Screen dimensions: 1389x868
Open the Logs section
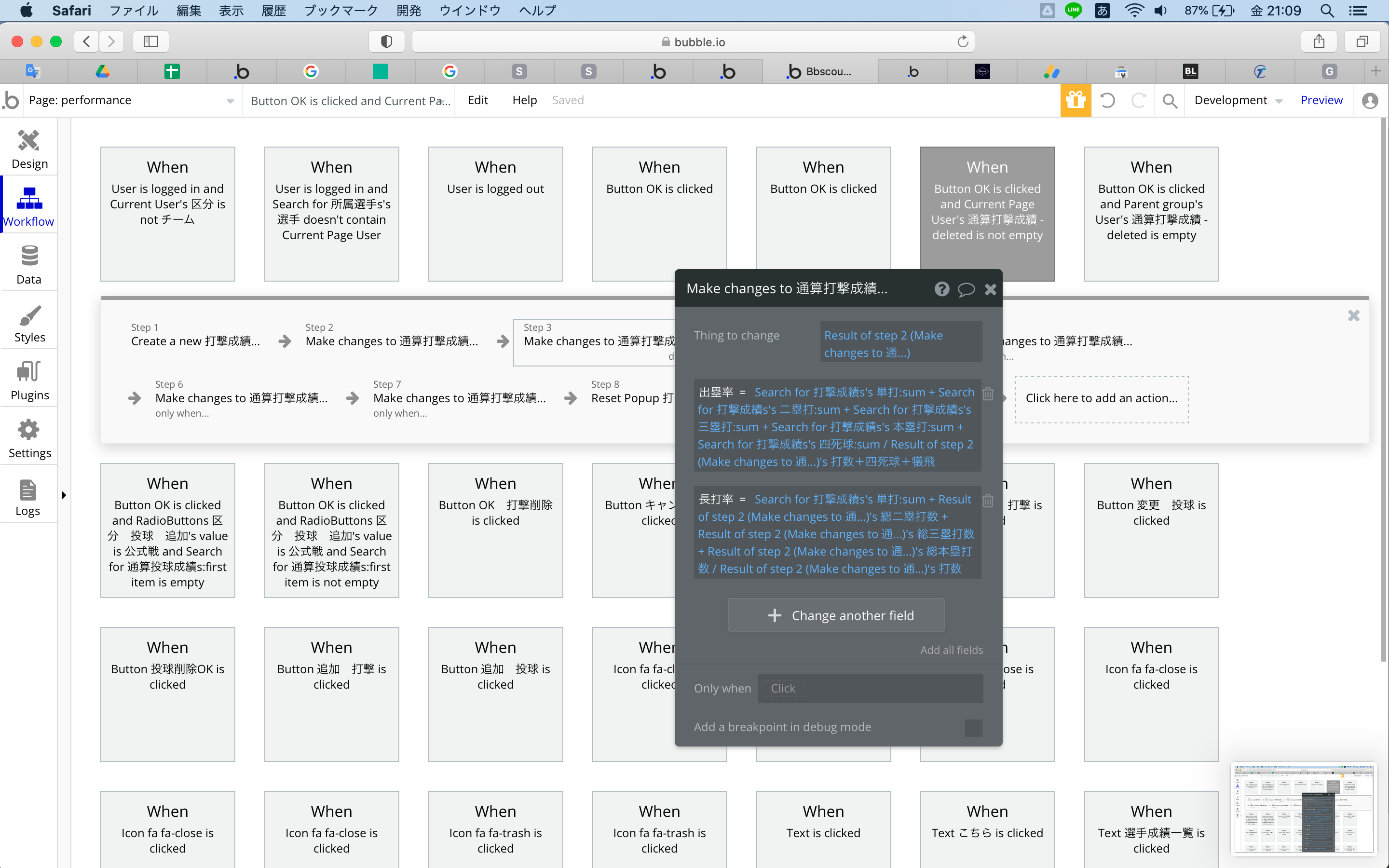coord(27,497)
